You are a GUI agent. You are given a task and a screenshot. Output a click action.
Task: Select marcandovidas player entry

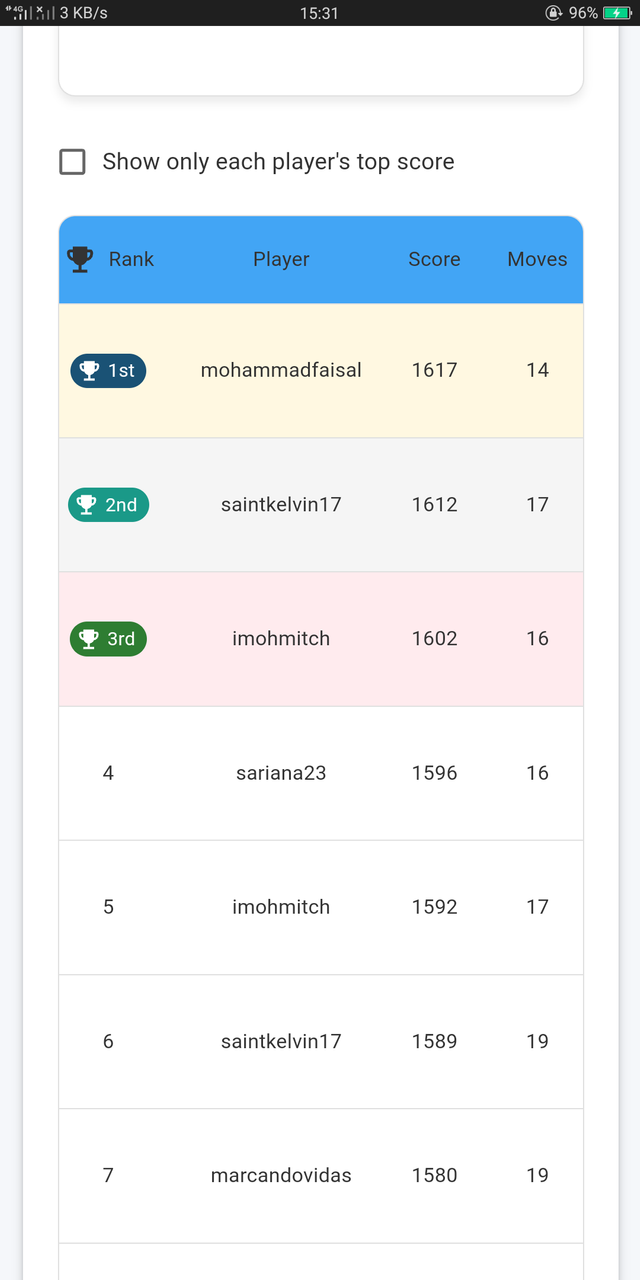point(281,1176)
